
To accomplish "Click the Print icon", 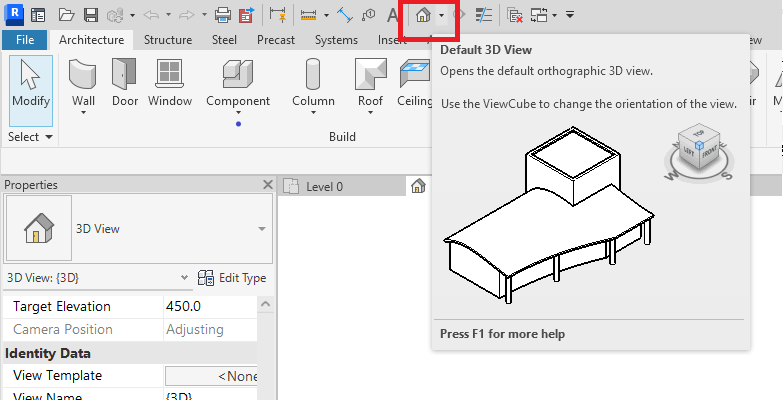I will click(x=223, y=15).
